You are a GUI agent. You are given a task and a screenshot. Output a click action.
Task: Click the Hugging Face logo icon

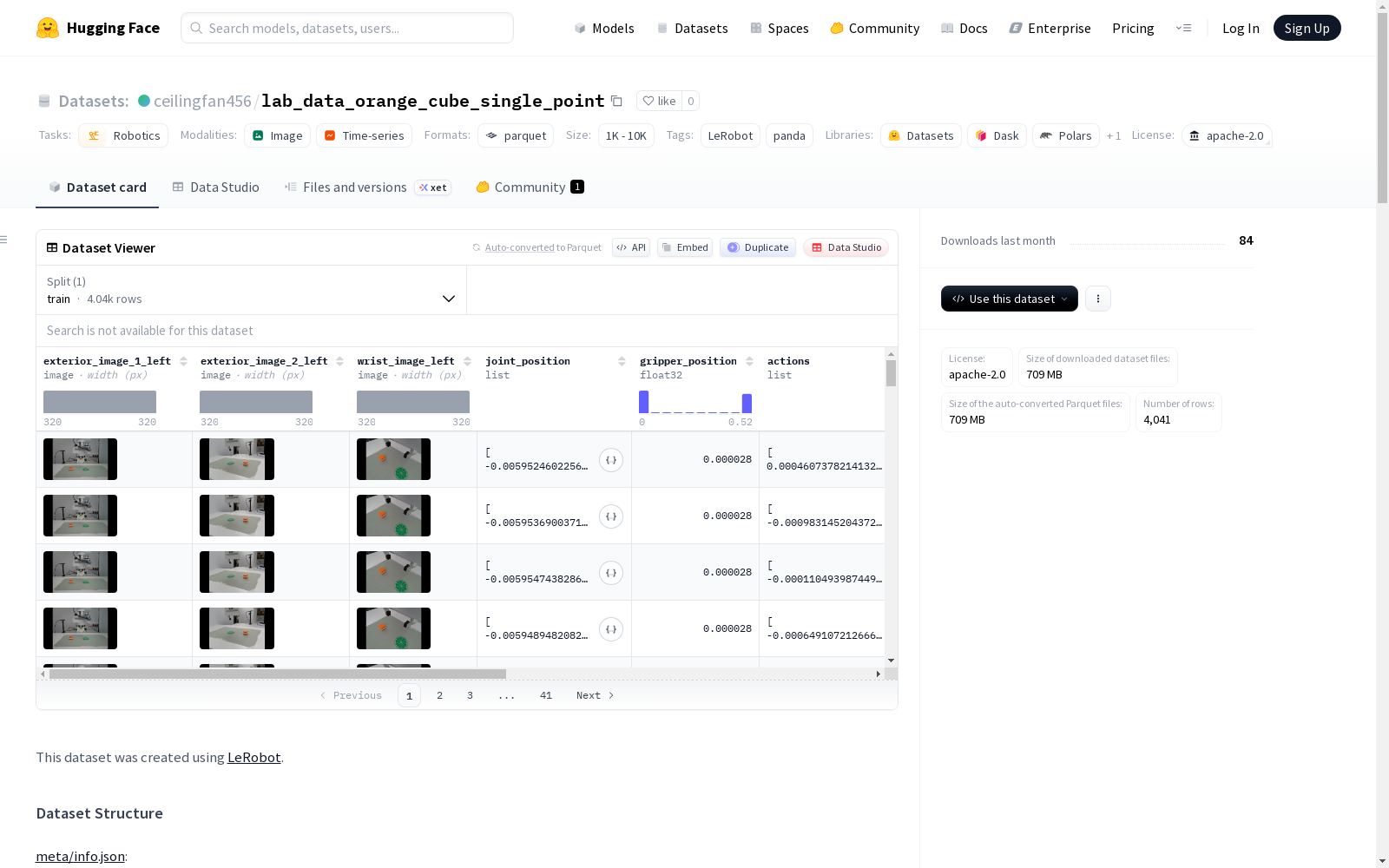point(48,28)
